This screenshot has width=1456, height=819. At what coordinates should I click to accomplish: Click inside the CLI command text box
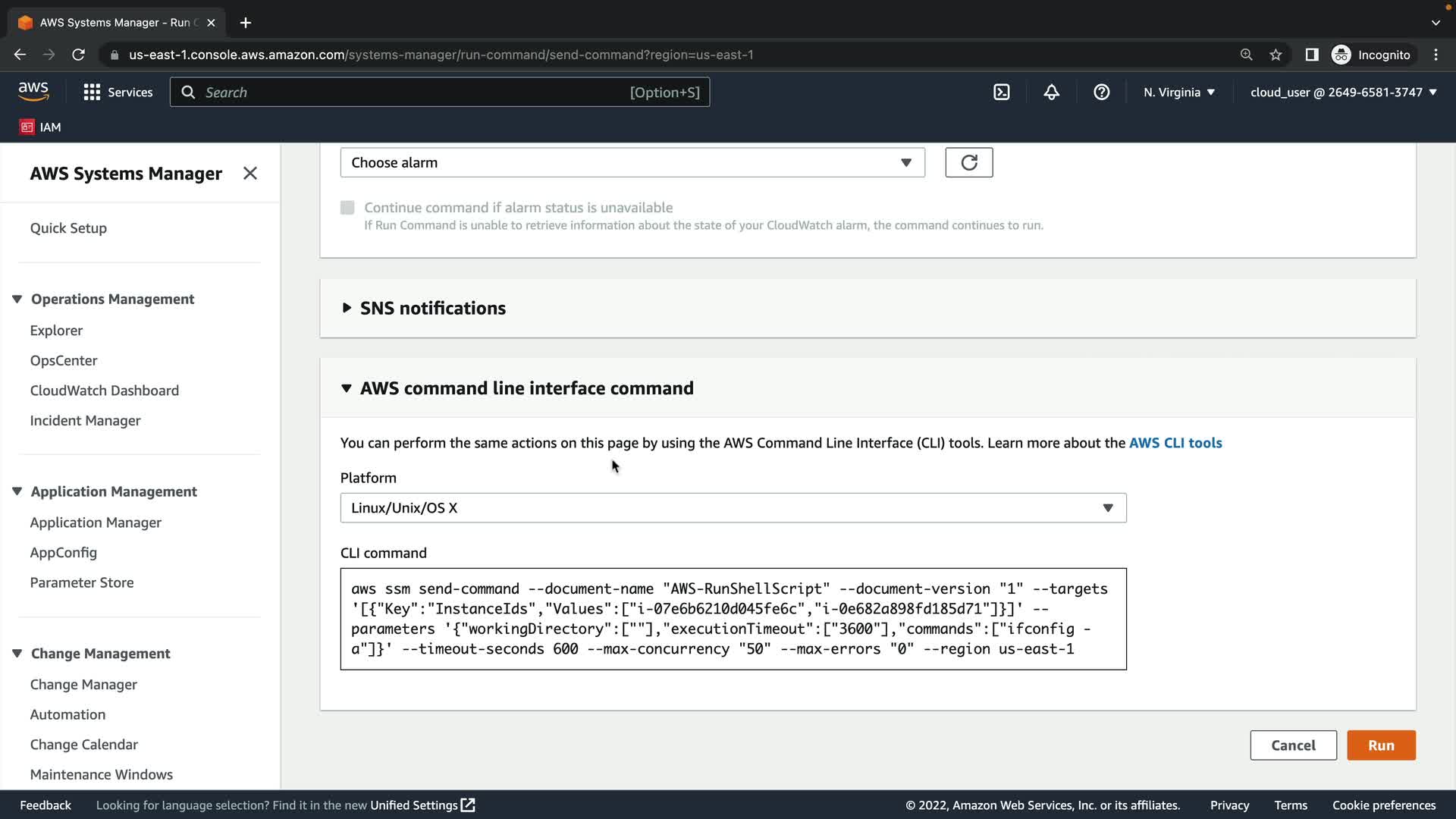click(x=733, y=619)
